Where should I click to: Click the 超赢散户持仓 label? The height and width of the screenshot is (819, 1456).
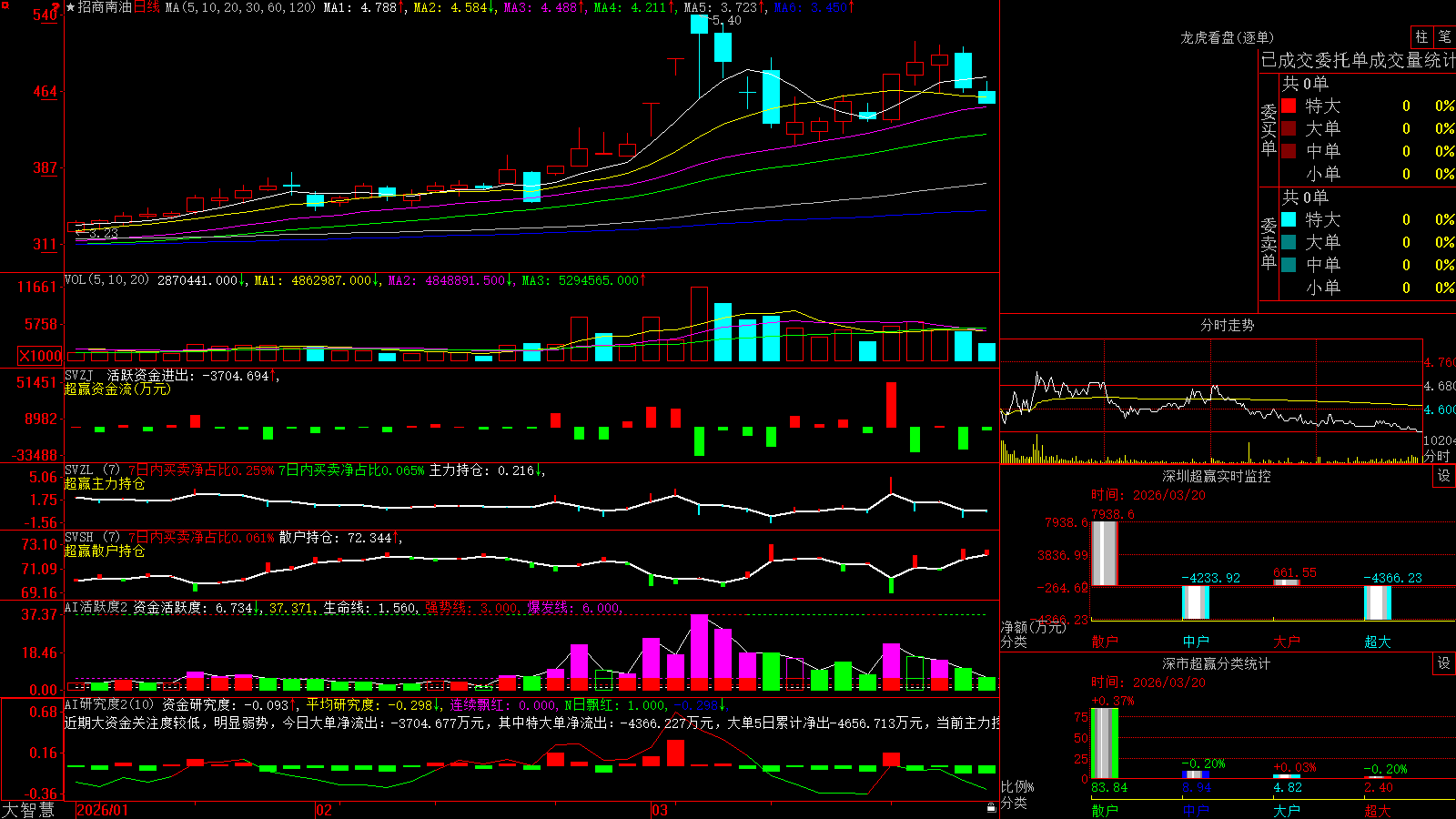[x=105, y=551]
